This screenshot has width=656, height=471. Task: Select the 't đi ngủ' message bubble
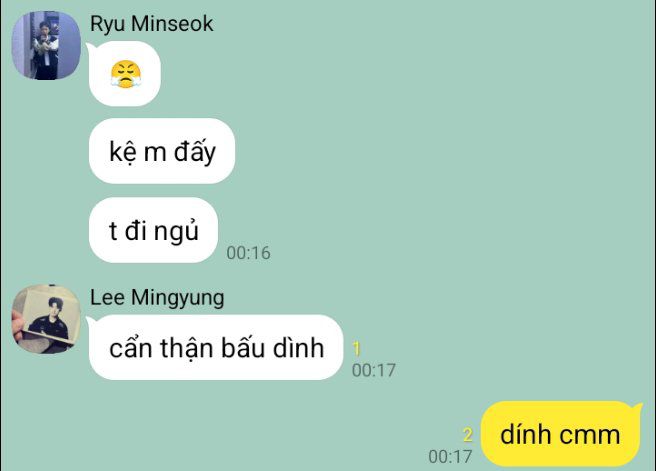coord(154,230)
